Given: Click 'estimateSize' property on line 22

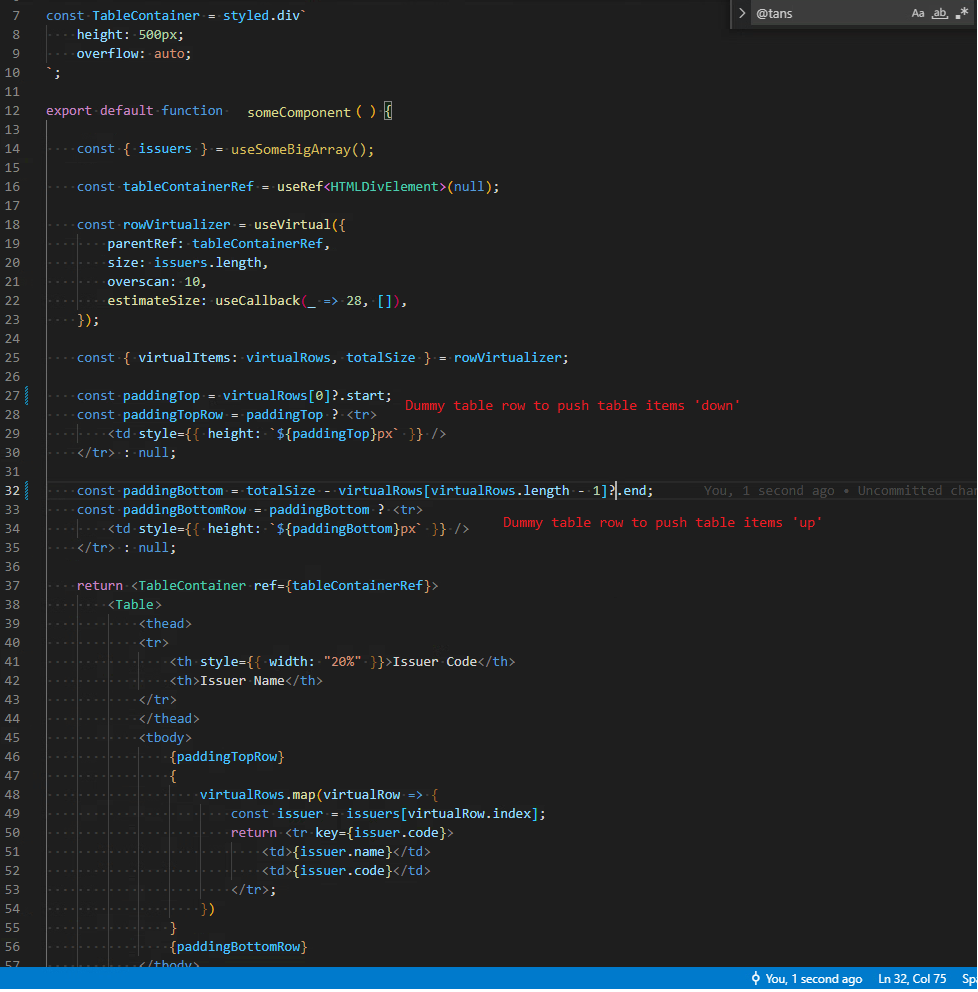Looking at the screenshot, I should click(x=154, y=301).
